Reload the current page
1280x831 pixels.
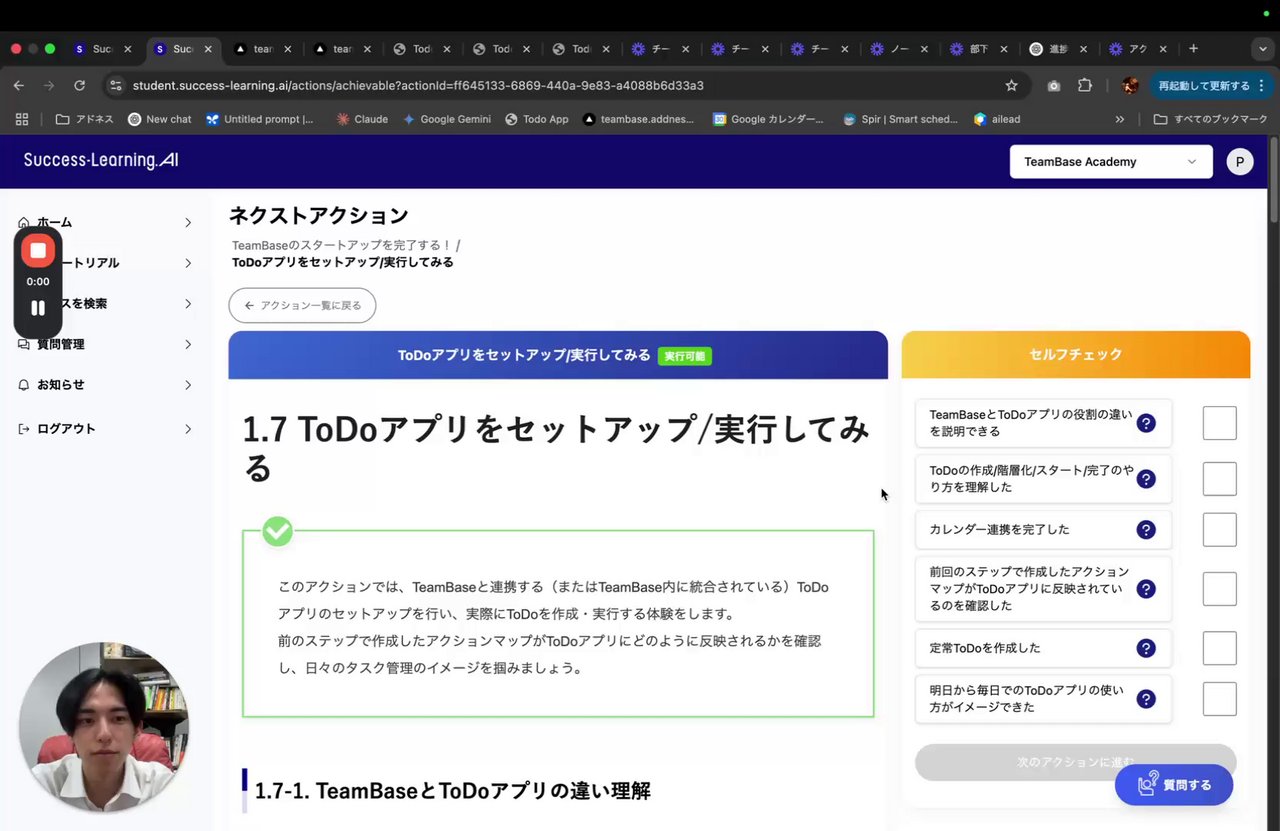79,86
